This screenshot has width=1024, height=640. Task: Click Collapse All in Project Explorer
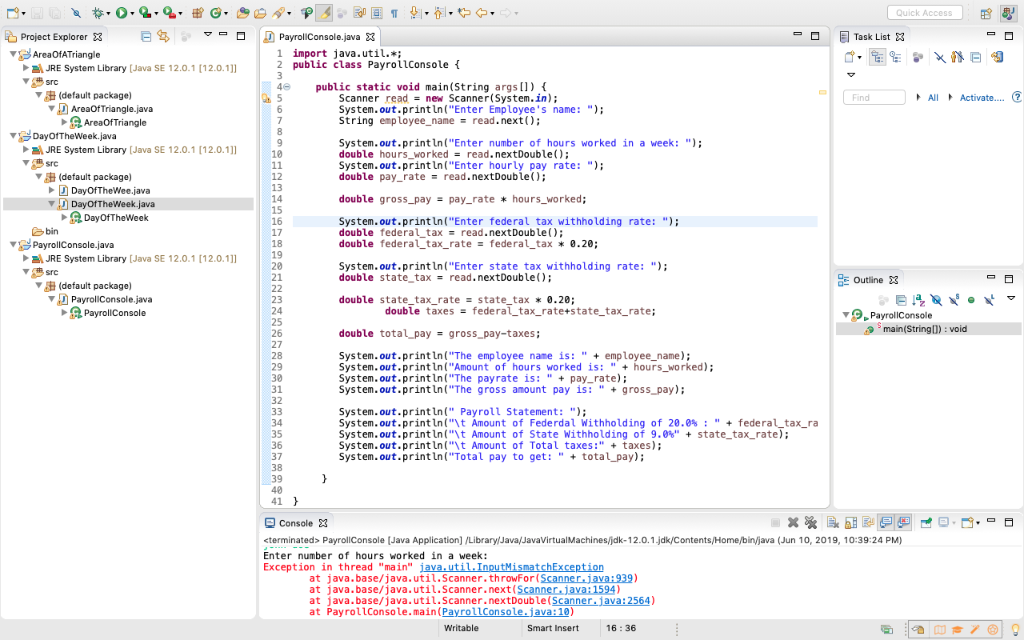(146, 37)
